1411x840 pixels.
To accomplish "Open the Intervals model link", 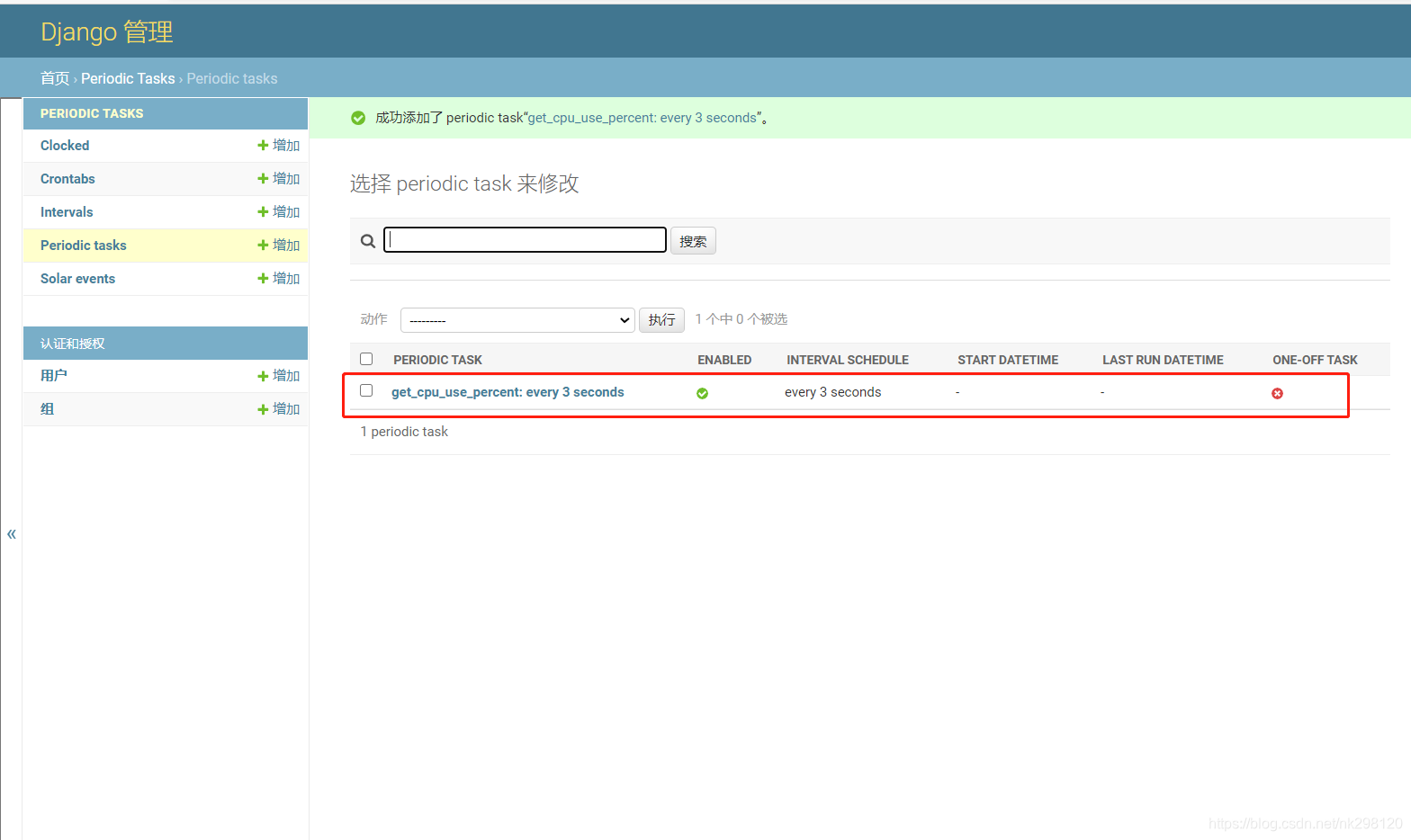I will click(67, 212).
